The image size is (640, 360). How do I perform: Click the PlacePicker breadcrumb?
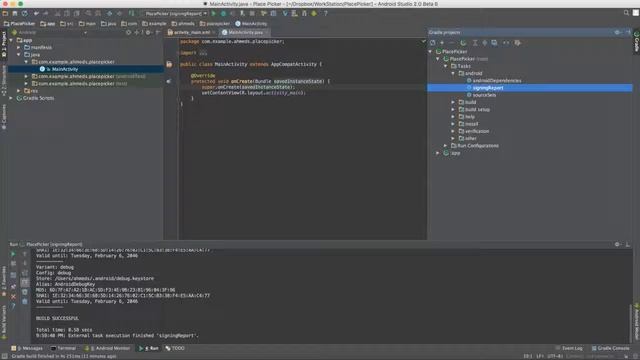click(19, 24)
